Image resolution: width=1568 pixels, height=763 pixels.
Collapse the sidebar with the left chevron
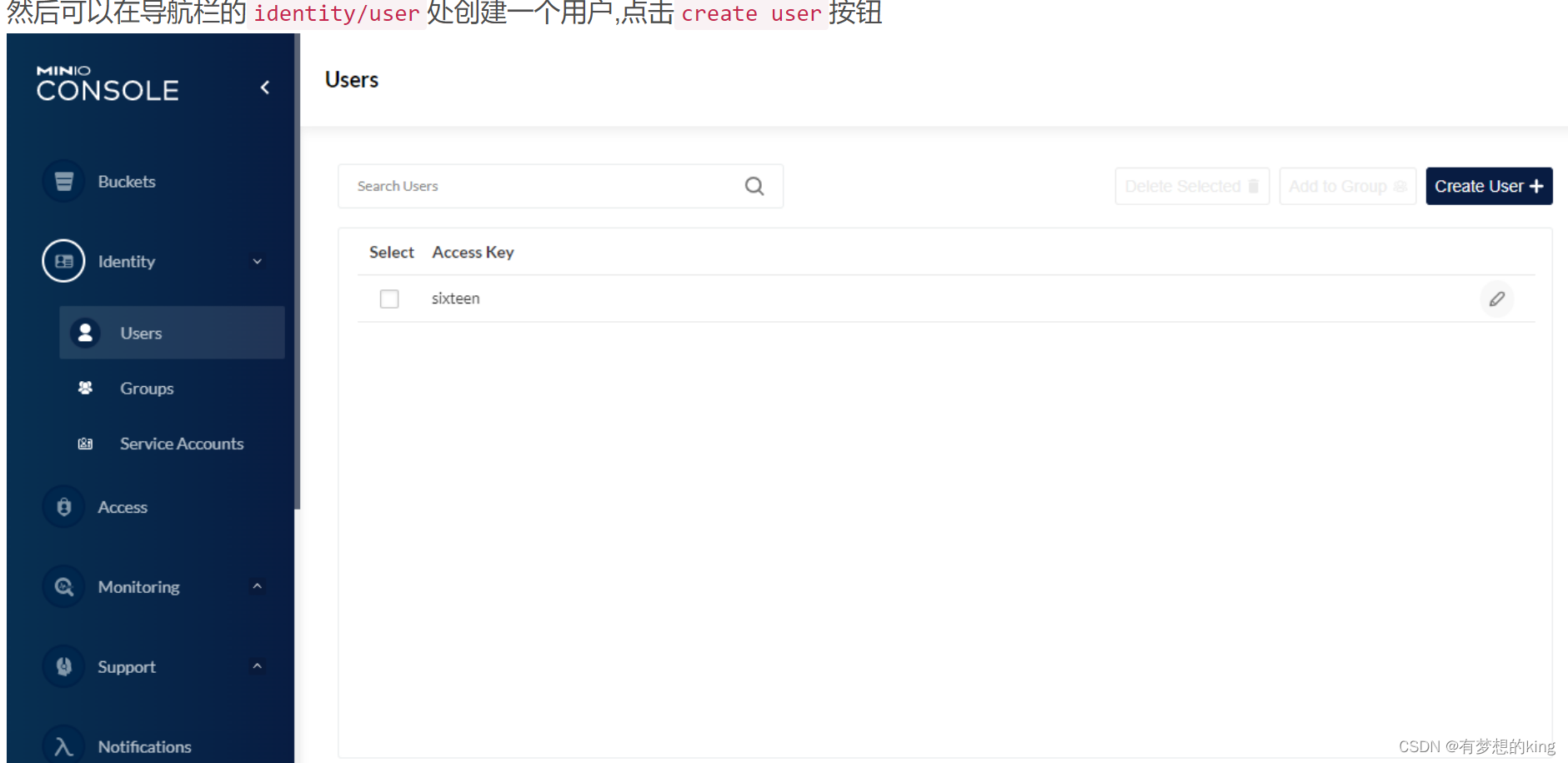265,87
